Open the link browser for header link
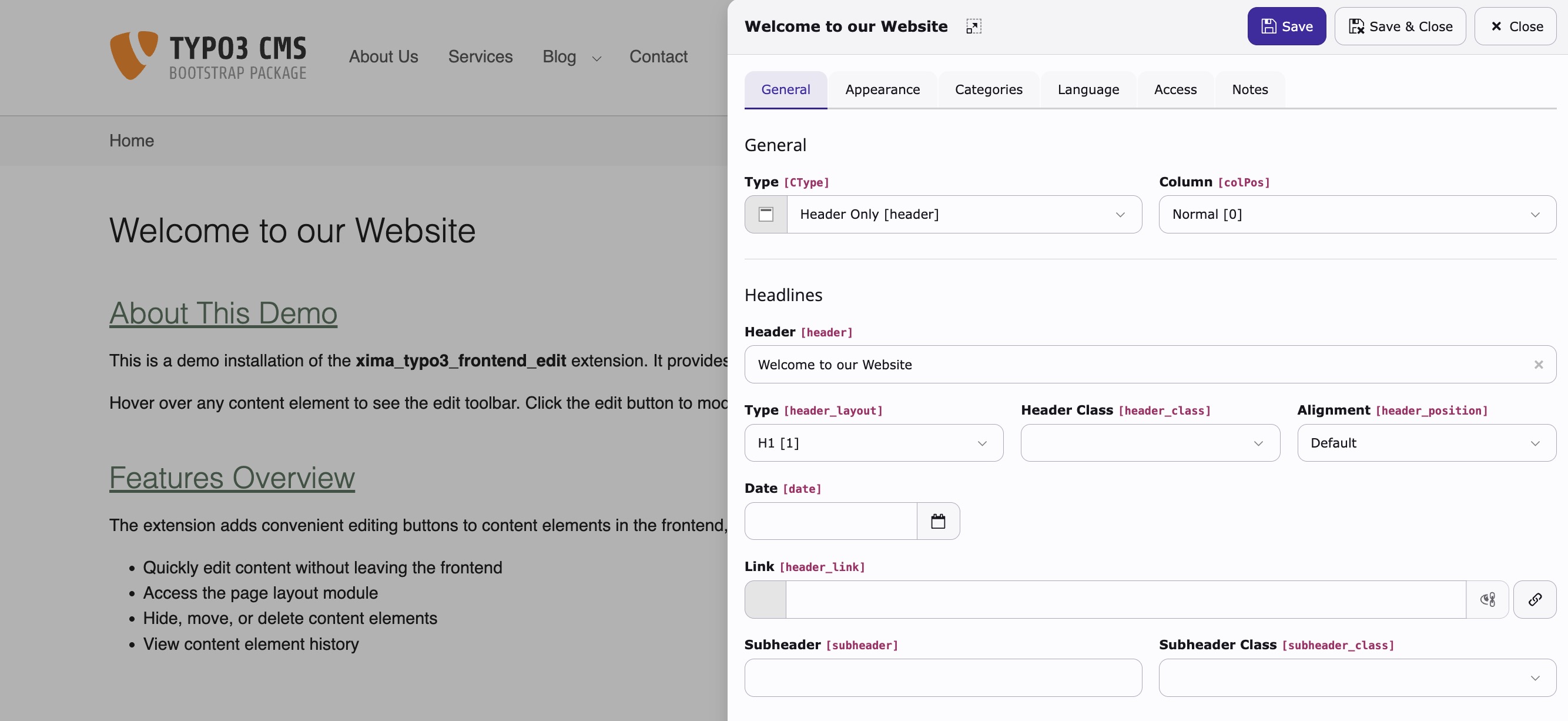The width and height of the screenshot is (1568, 721). tap(1535, 600)
